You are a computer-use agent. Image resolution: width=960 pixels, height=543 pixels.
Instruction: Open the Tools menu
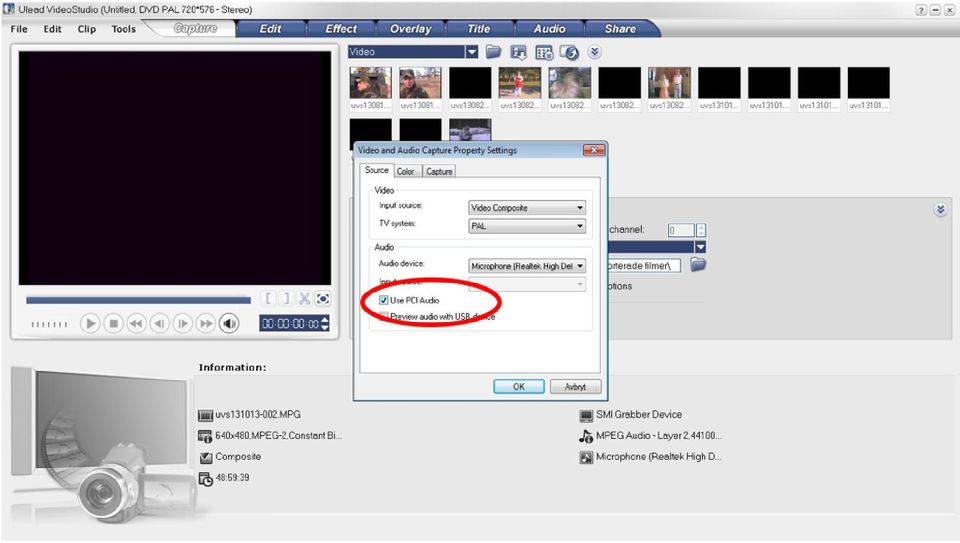coord(124,29)
